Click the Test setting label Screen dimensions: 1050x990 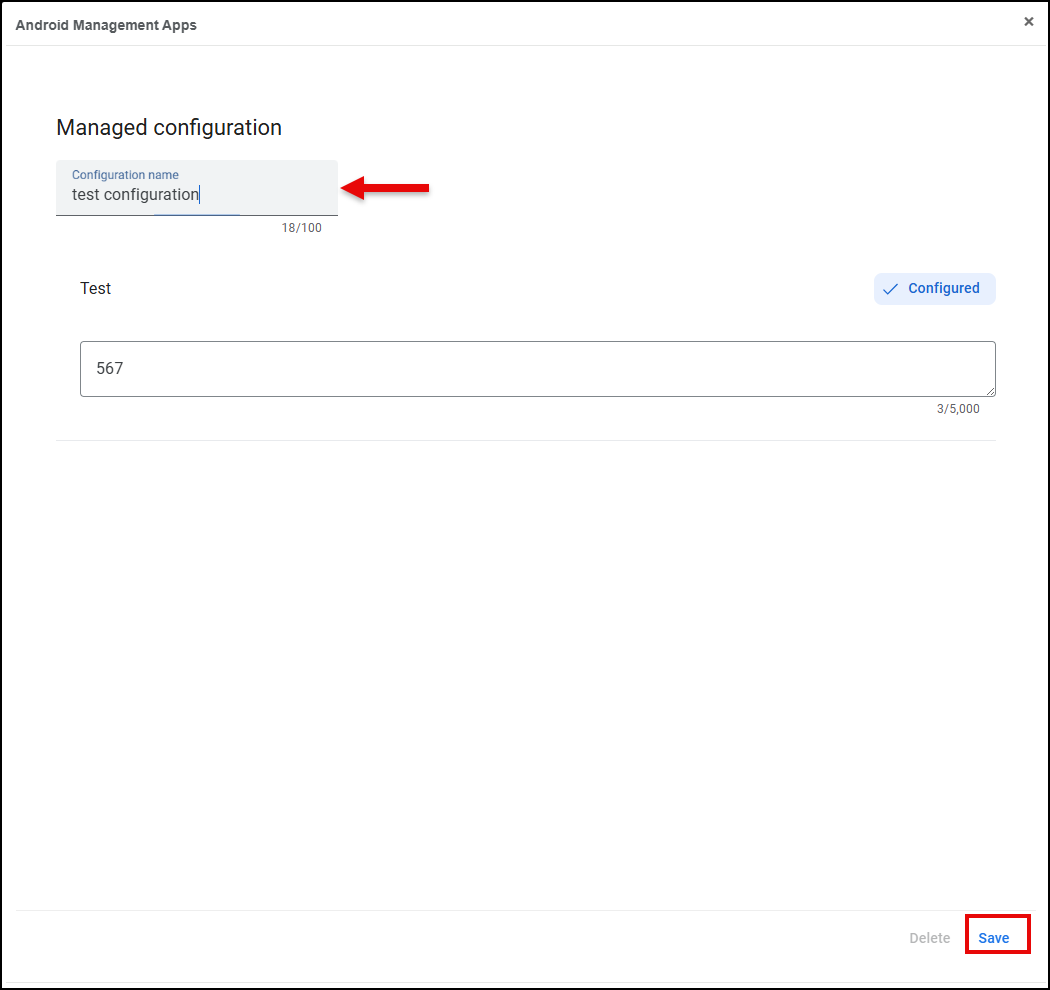click(96, 289)
